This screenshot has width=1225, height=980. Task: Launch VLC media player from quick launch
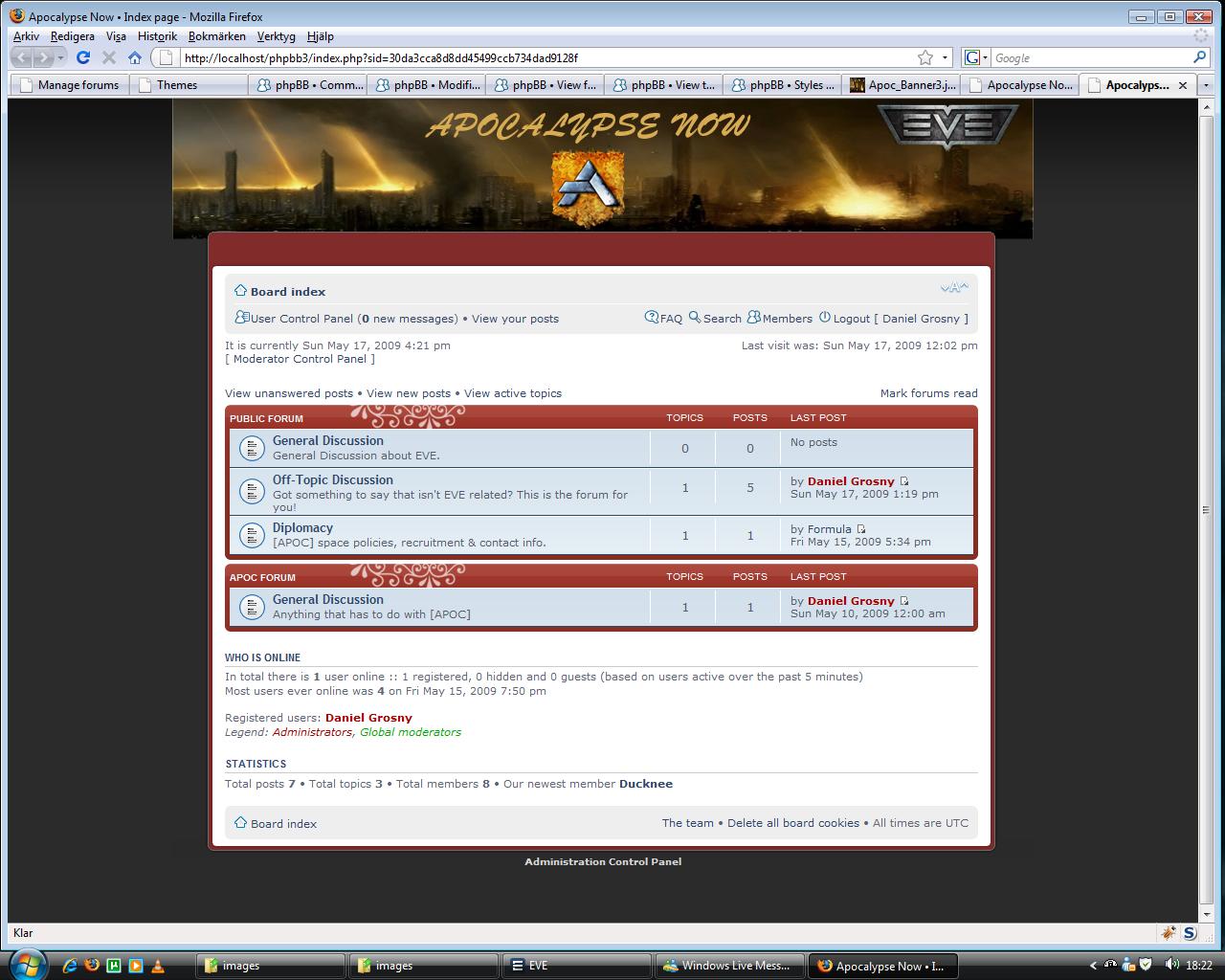[158, 966]
